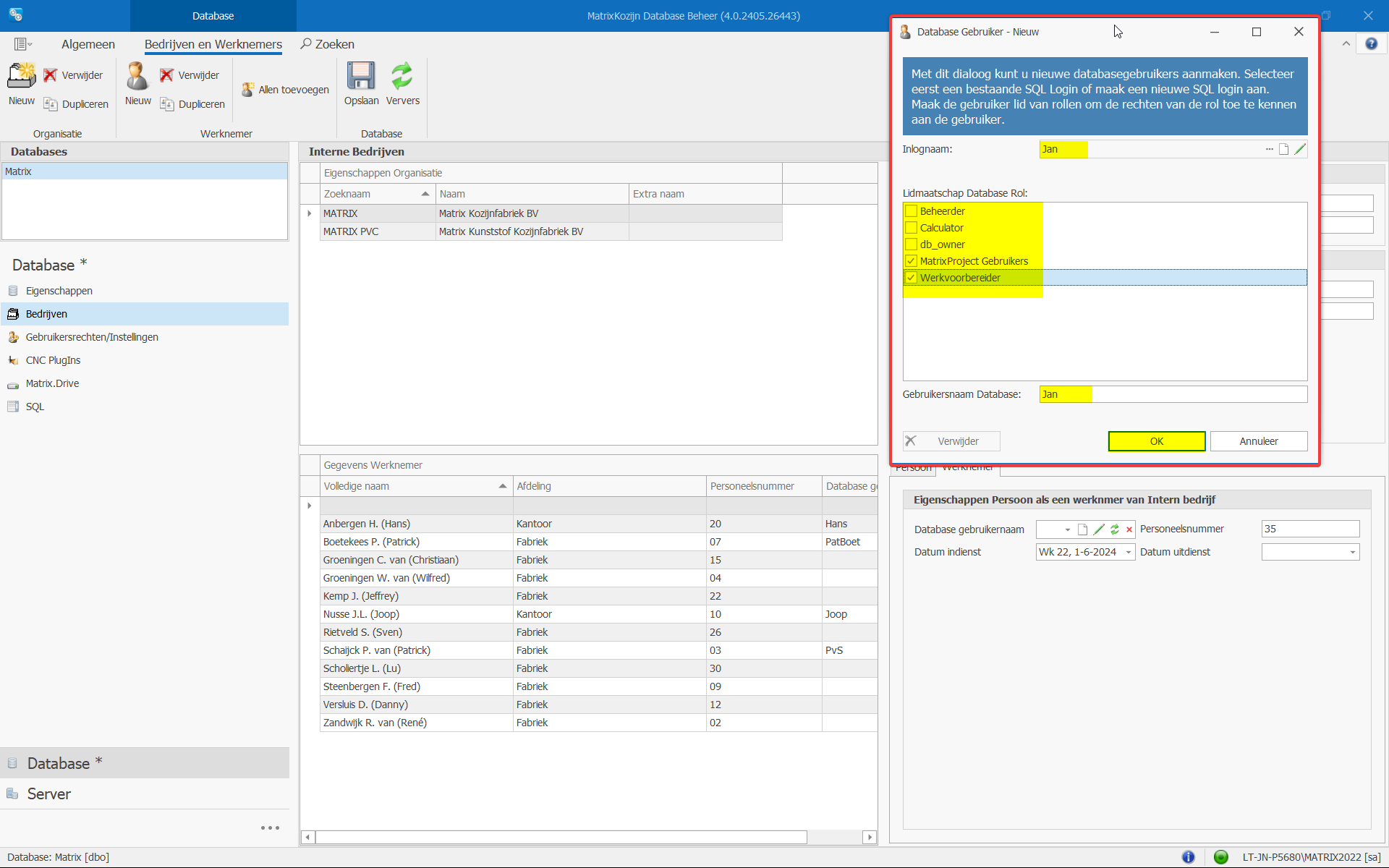Click Dupliceren in the Werknemer group
The height and width of the screenshot is (868, 1389).
(192, 104)
